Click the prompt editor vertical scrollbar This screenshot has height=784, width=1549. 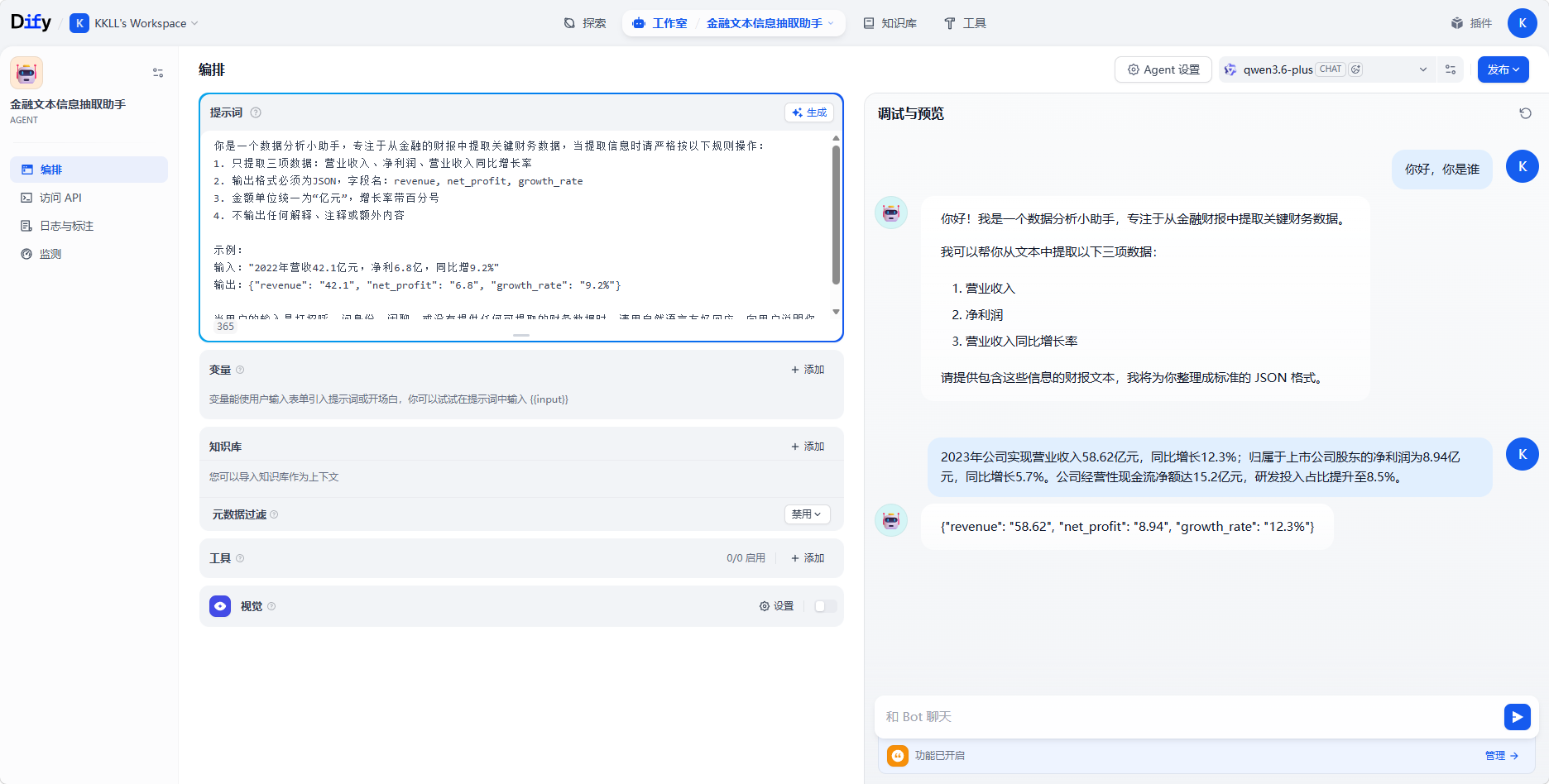click(836, 215)
